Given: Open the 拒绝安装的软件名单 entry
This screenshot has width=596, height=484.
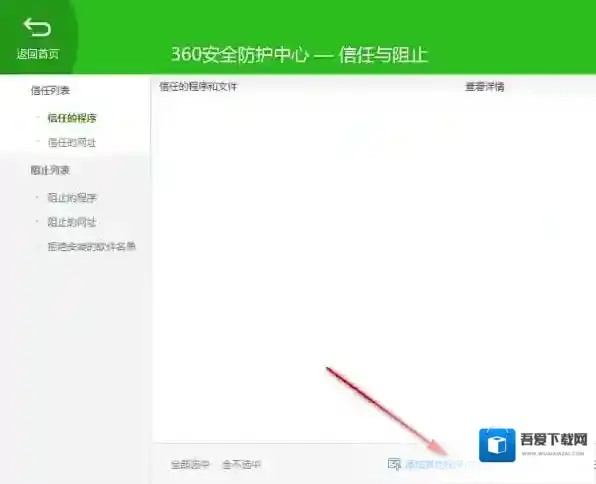Looking at the screenshot, I should pyautogui.click(x=92, y=247).
